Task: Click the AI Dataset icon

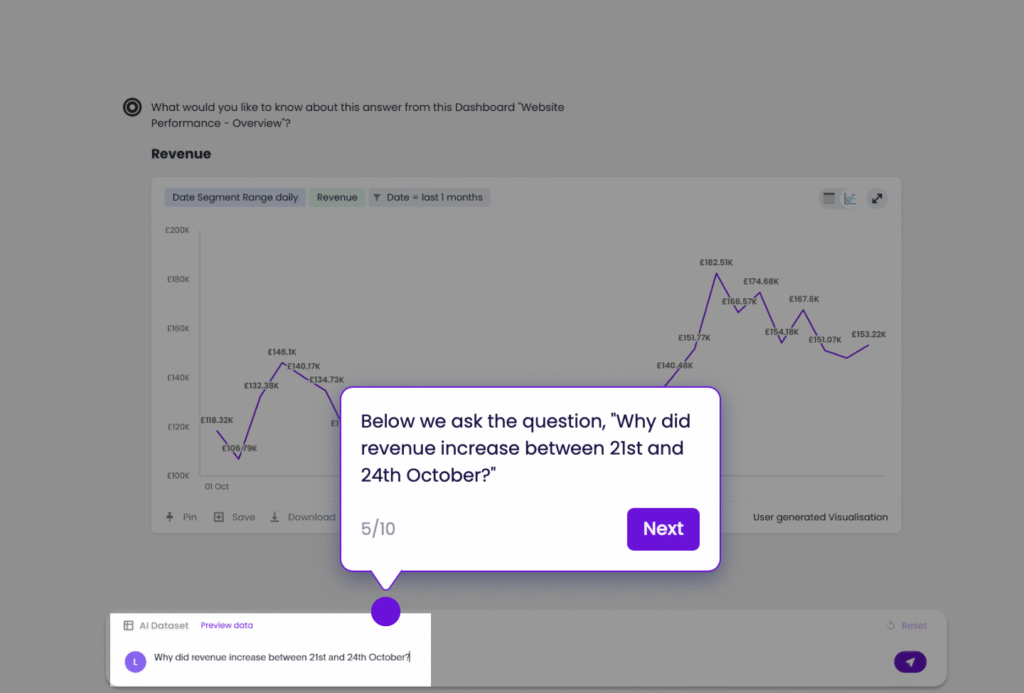Action: coord(127,624)
